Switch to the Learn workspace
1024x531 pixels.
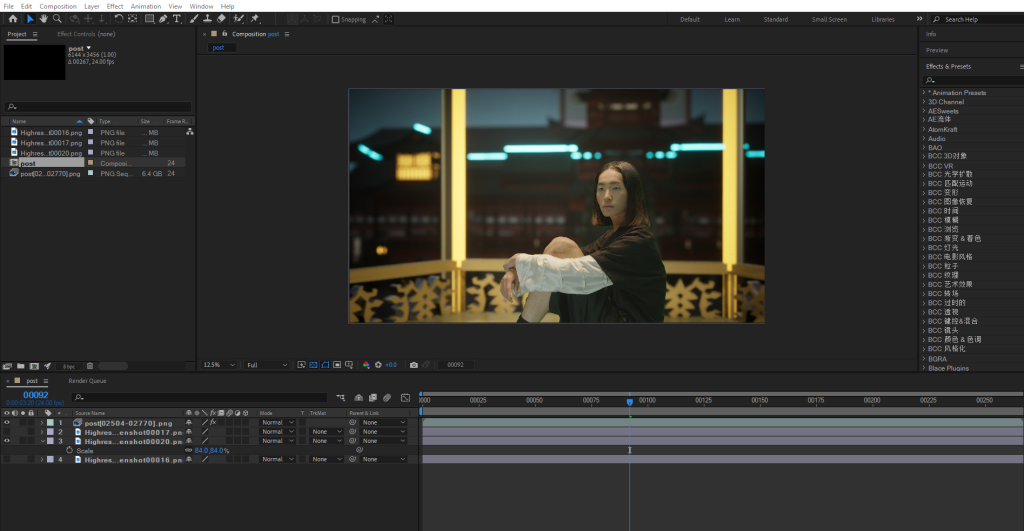pyautogui.click(x=732, y=20)
